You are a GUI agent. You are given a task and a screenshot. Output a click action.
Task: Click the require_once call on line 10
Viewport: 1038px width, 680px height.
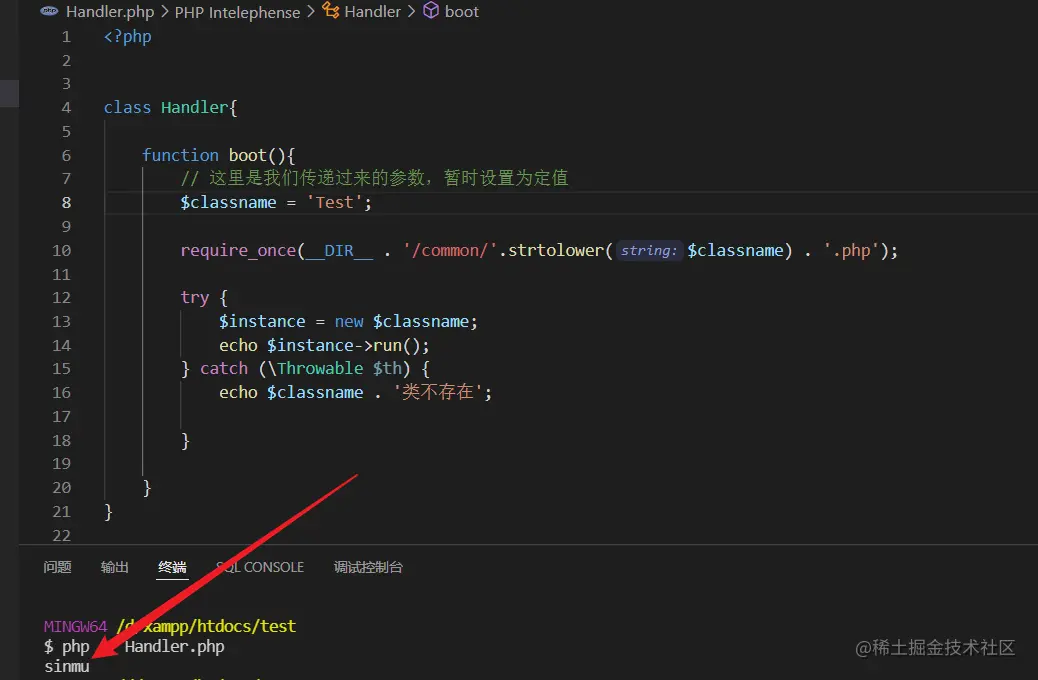(x=238, y=251)
